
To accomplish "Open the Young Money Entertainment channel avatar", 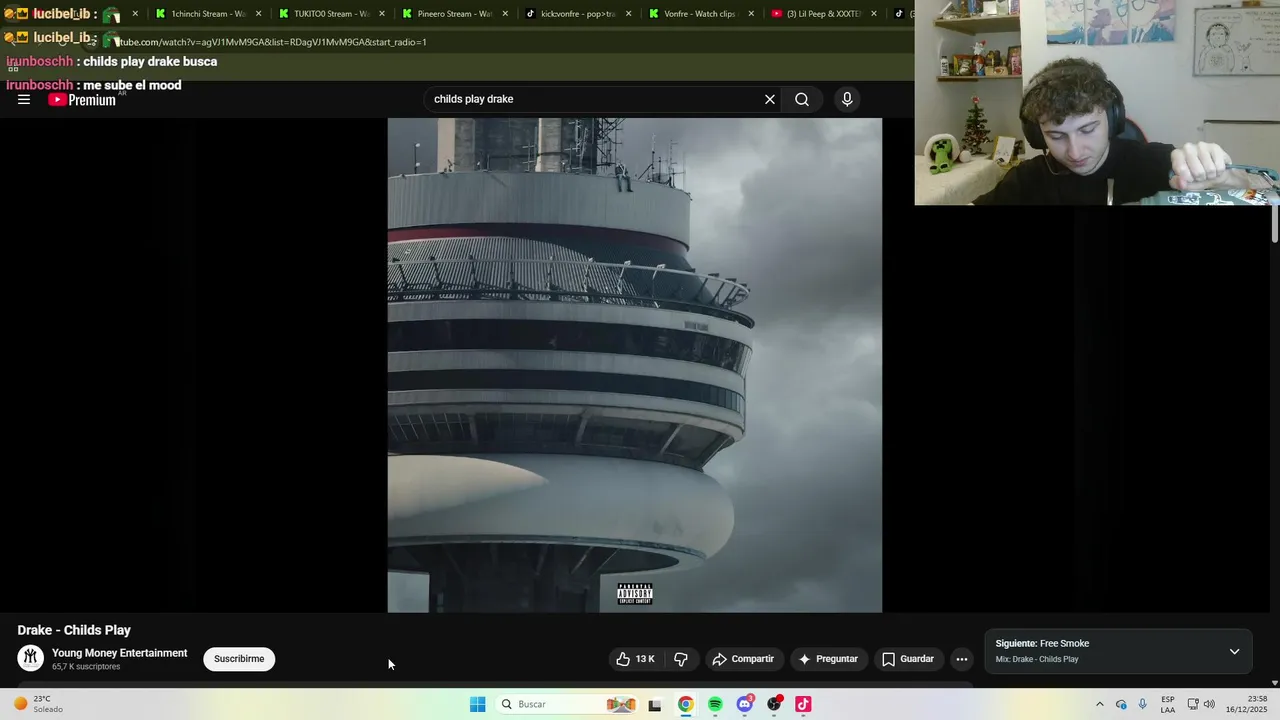I will (x=31, y=658).
